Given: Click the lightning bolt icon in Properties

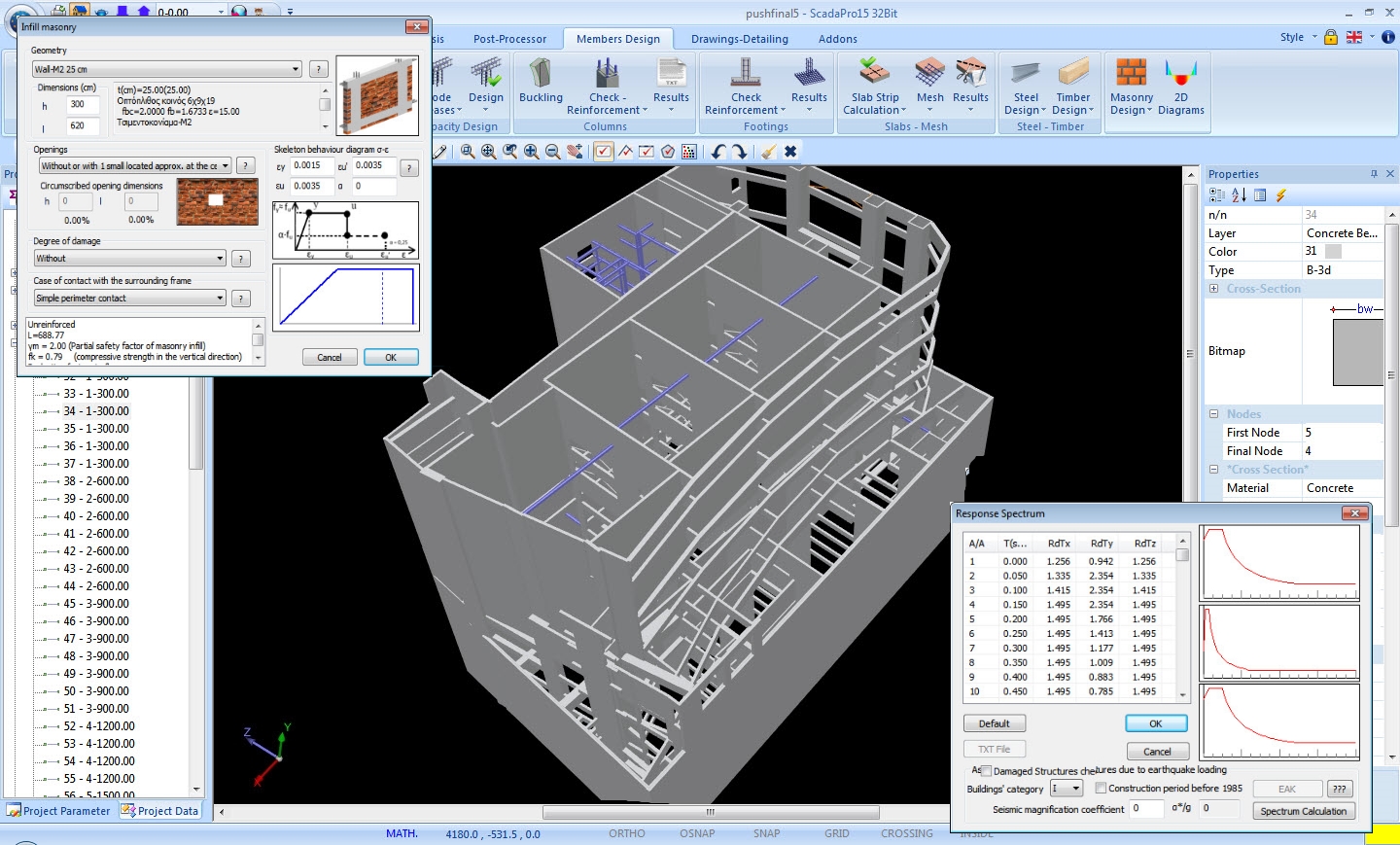Looking at the screenshot, I should pyautogui.click(x=1280, y=195).
